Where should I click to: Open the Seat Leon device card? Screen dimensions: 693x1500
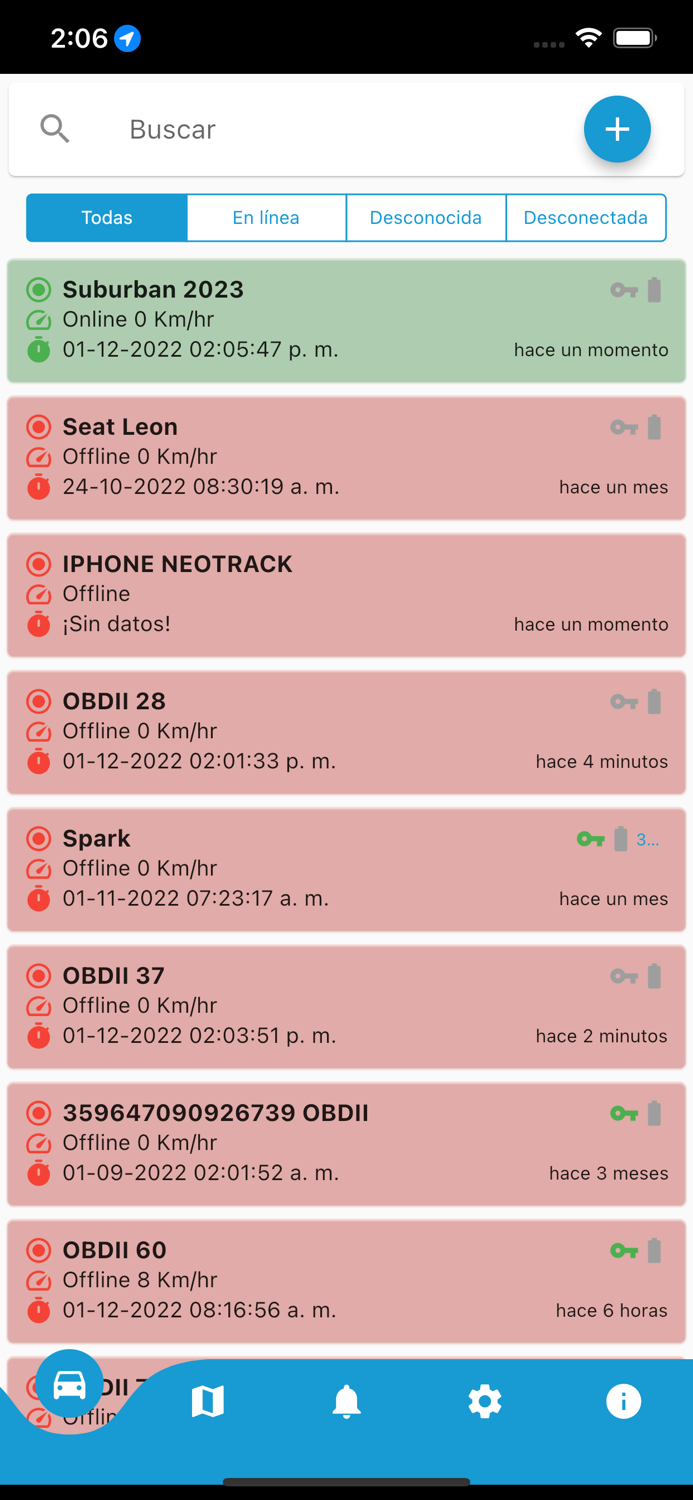(x=346, y=457)
